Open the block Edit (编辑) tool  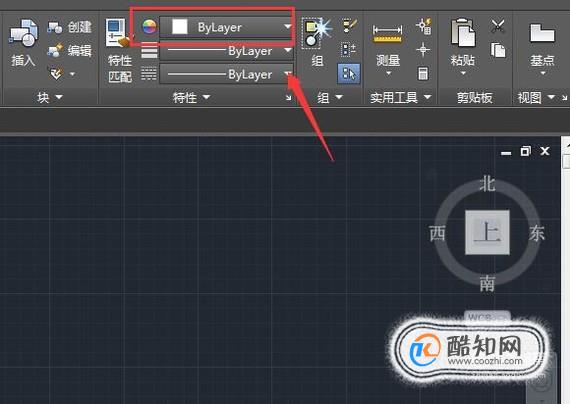point(69,51)
